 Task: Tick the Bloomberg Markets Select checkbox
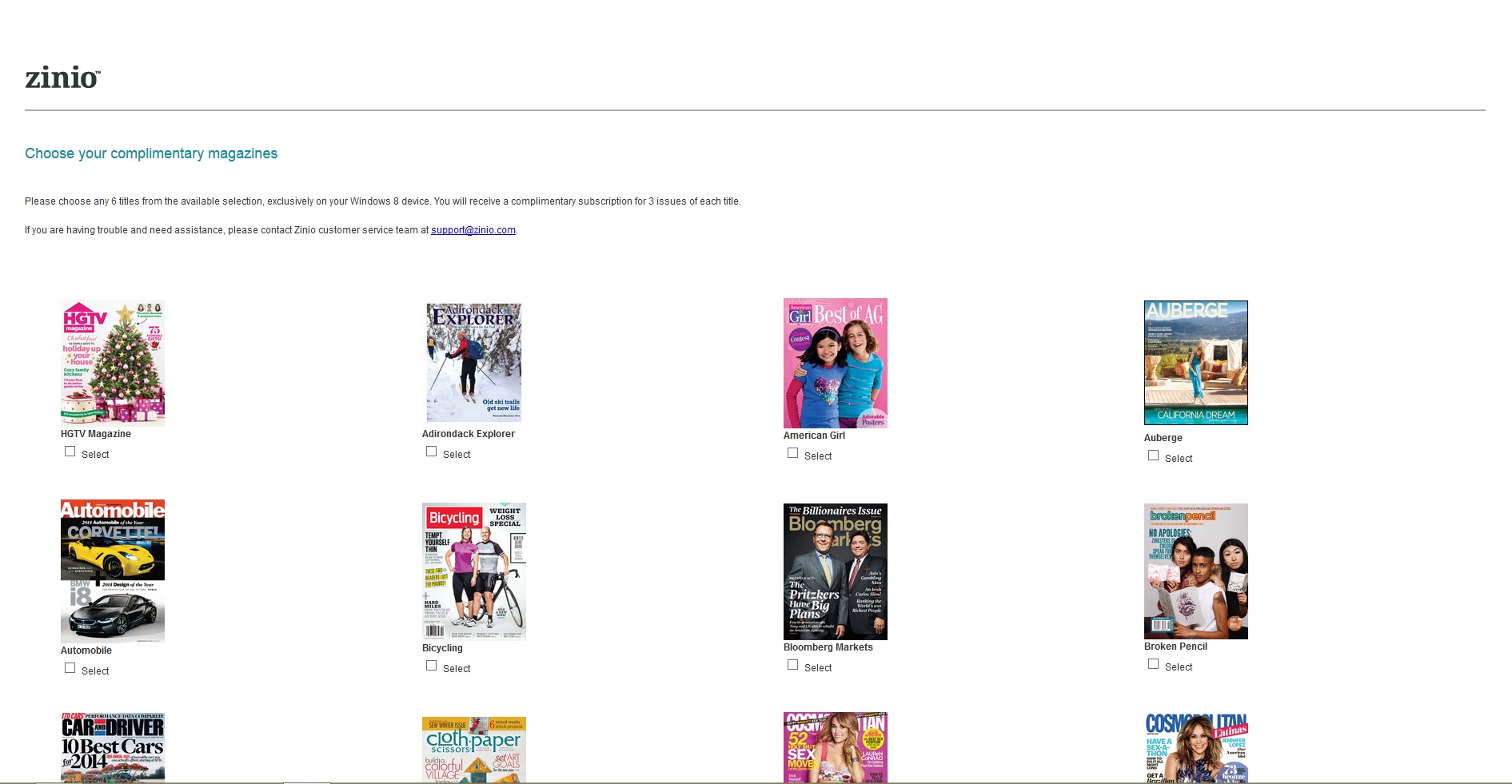coord(793,665)
